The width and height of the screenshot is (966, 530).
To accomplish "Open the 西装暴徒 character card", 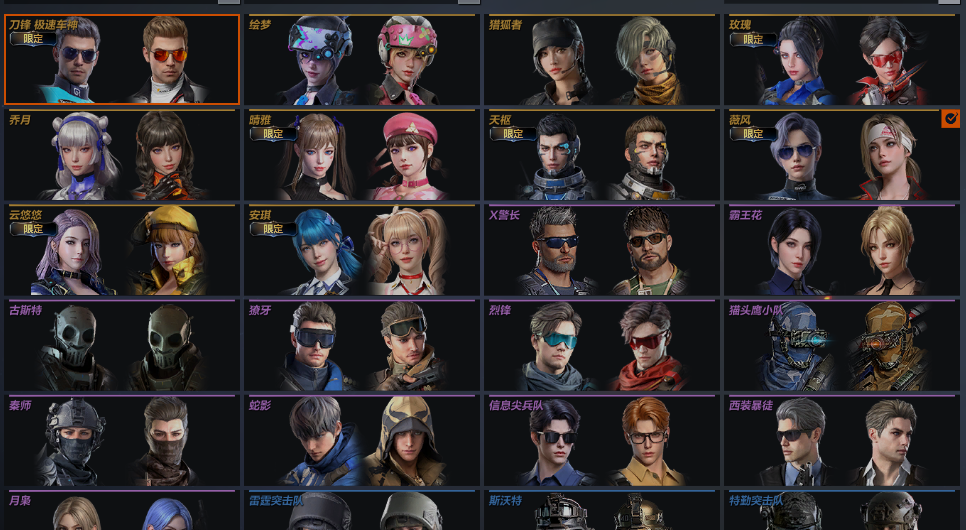I will (x=842, y=441).
